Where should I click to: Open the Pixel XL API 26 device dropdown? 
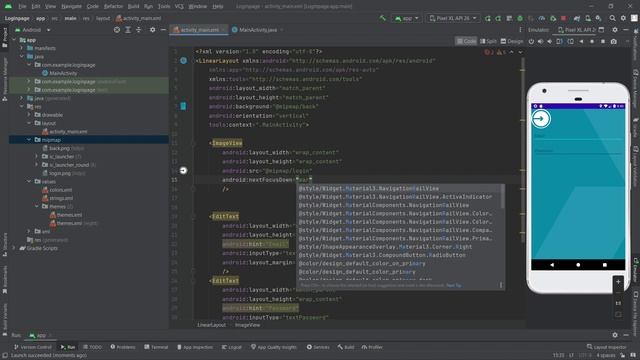(x=453, y=18)
